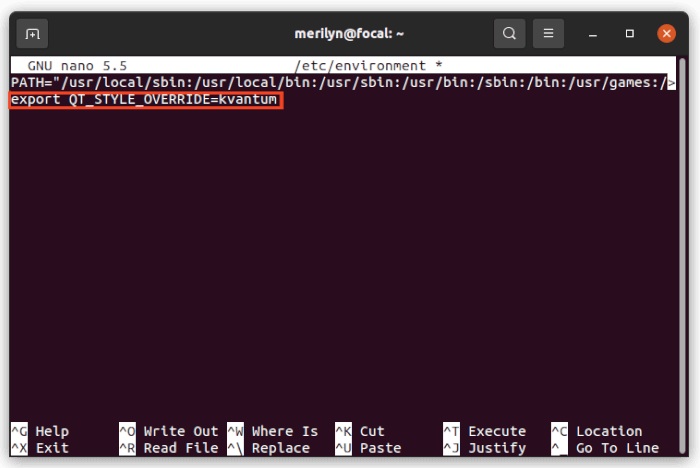Click the ^W Where Is shortcut

(x=273, y=431)
